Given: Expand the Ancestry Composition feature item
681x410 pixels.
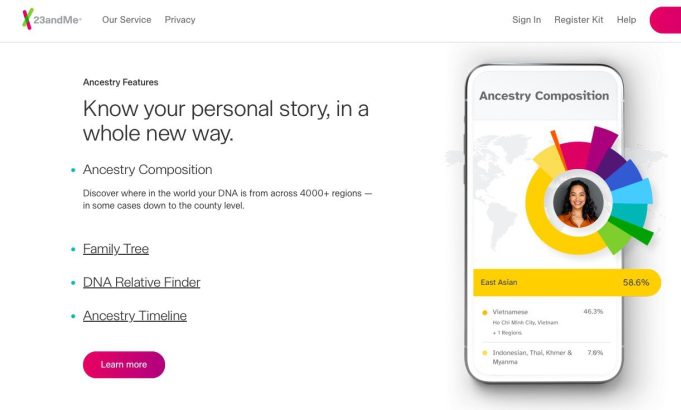Looking at the screenshot, I should pyautogui.click(x=147, y=169).
